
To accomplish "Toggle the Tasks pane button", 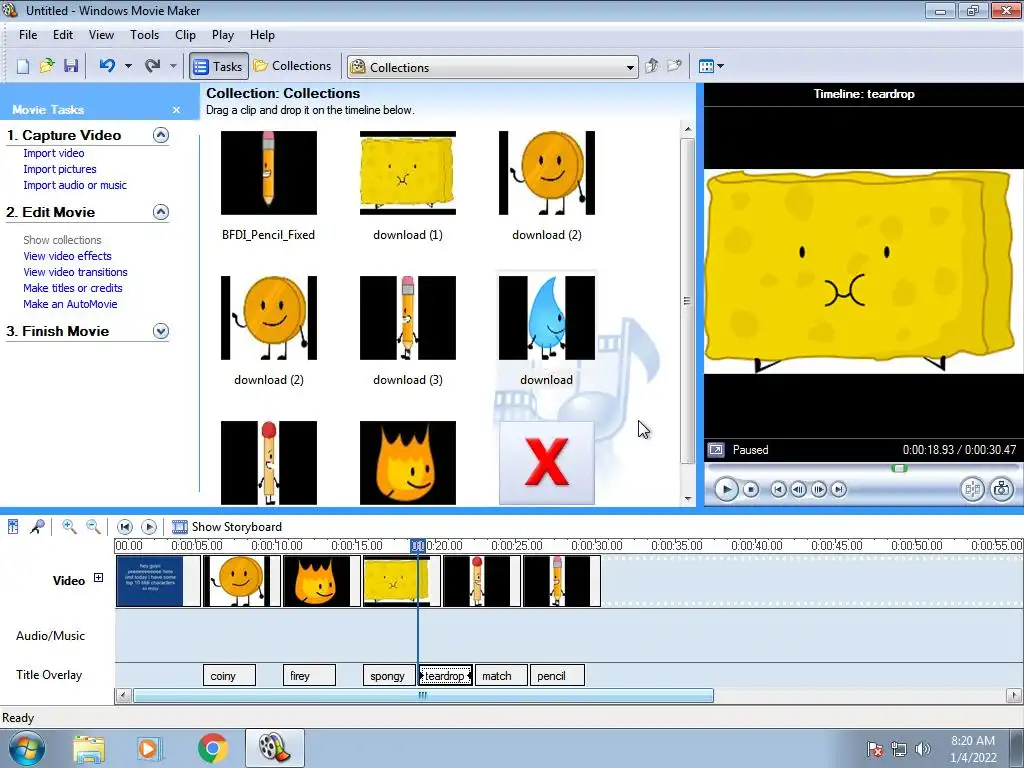I will (x=219, y=66).
